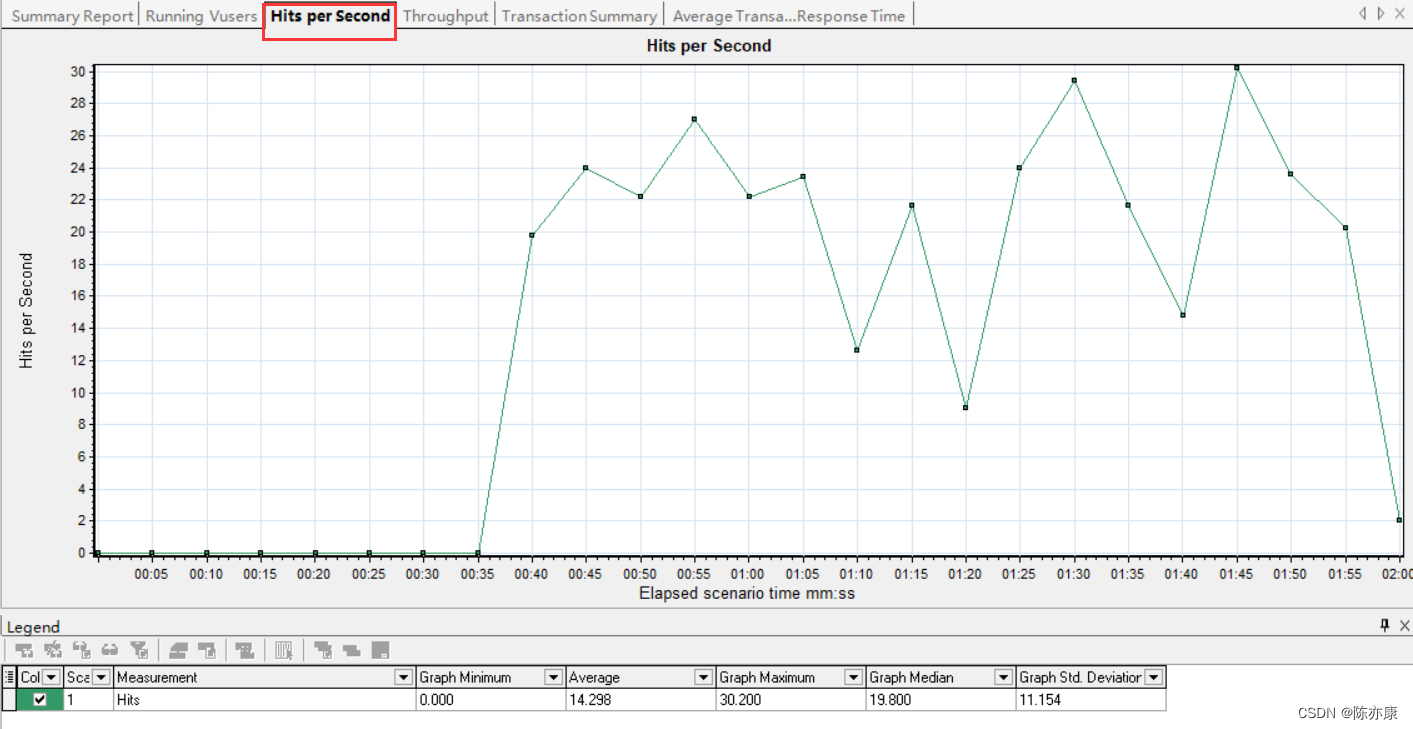
Task: Click the 0.000 graph minimum value
Action: 491,700
